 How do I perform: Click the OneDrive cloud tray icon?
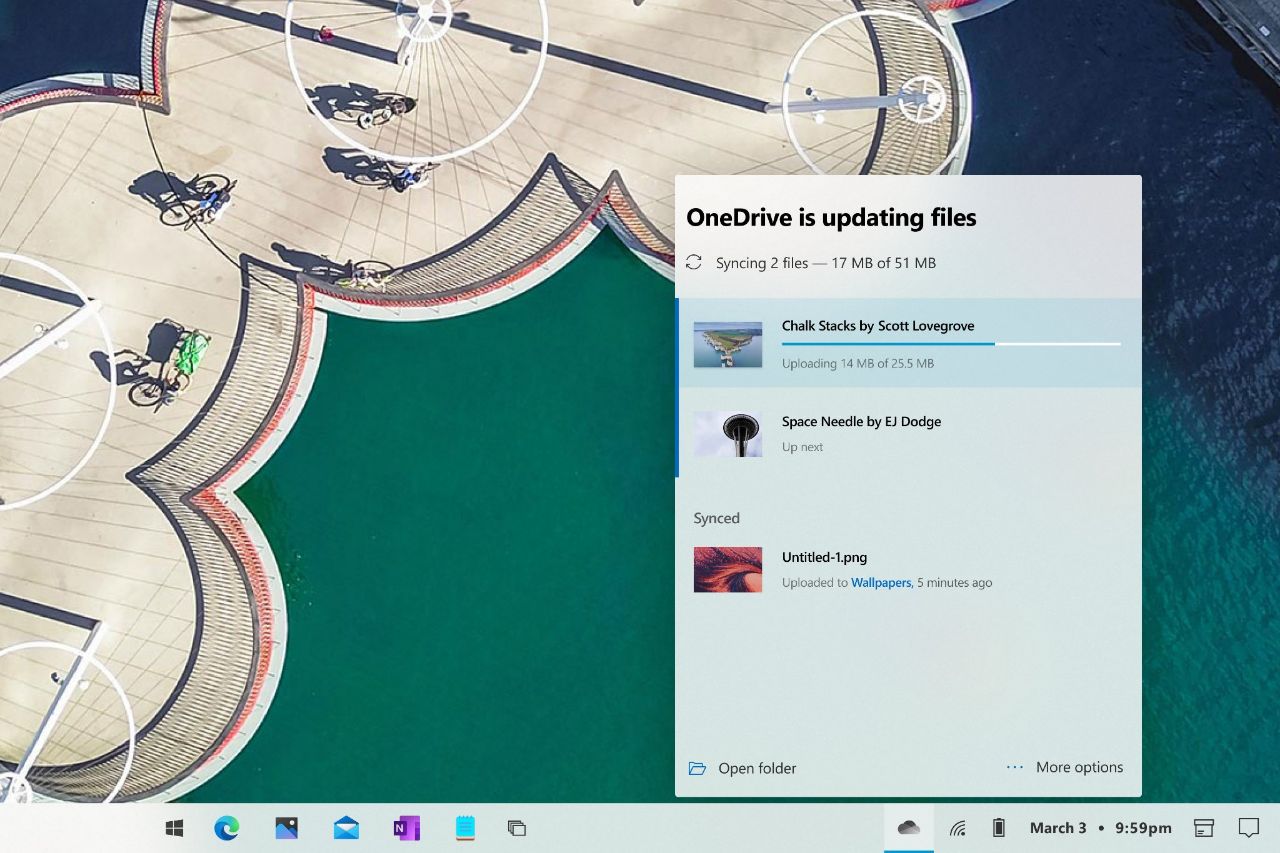[909, 828]
